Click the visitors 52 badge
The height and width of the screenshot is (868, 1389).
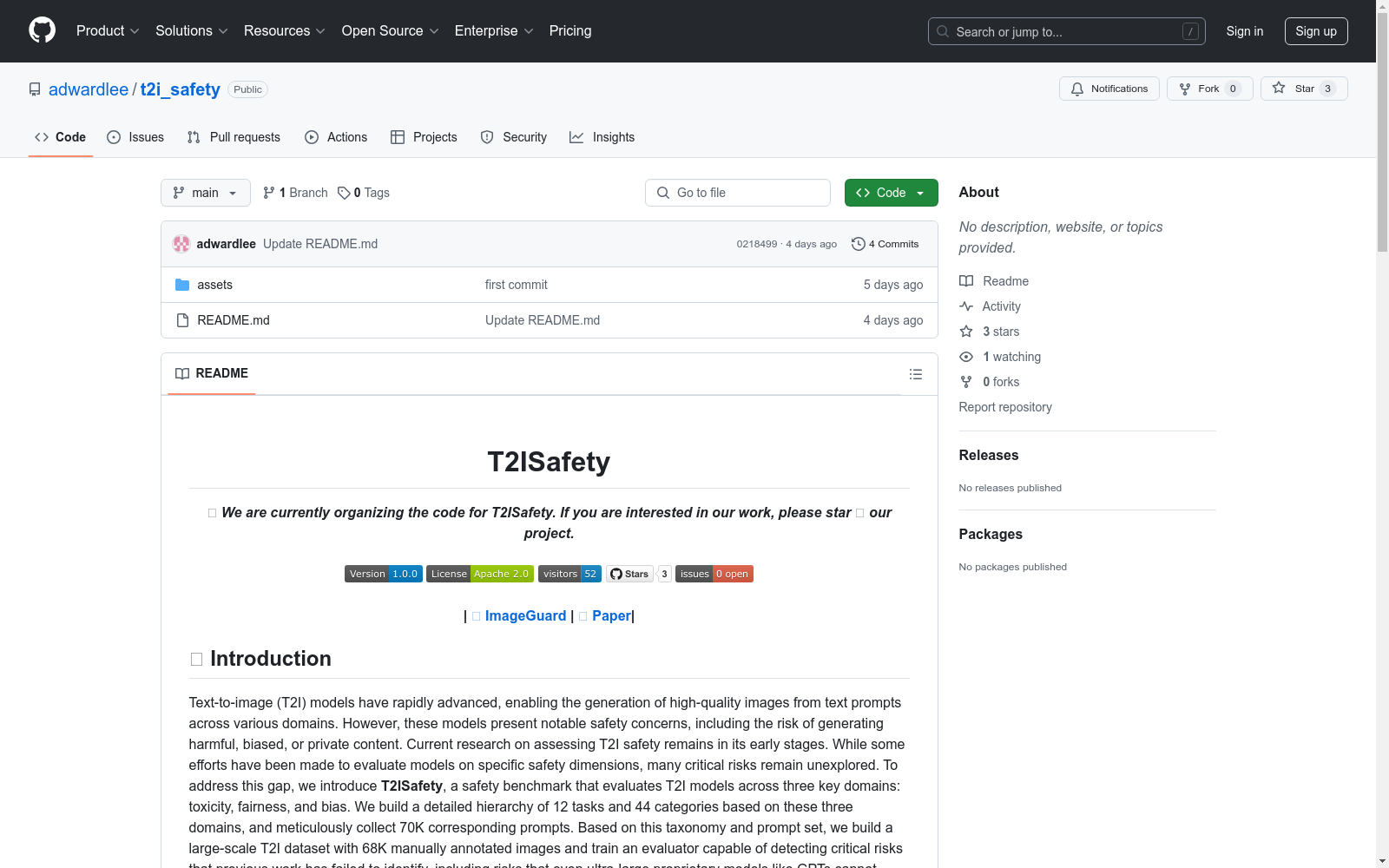569,574
